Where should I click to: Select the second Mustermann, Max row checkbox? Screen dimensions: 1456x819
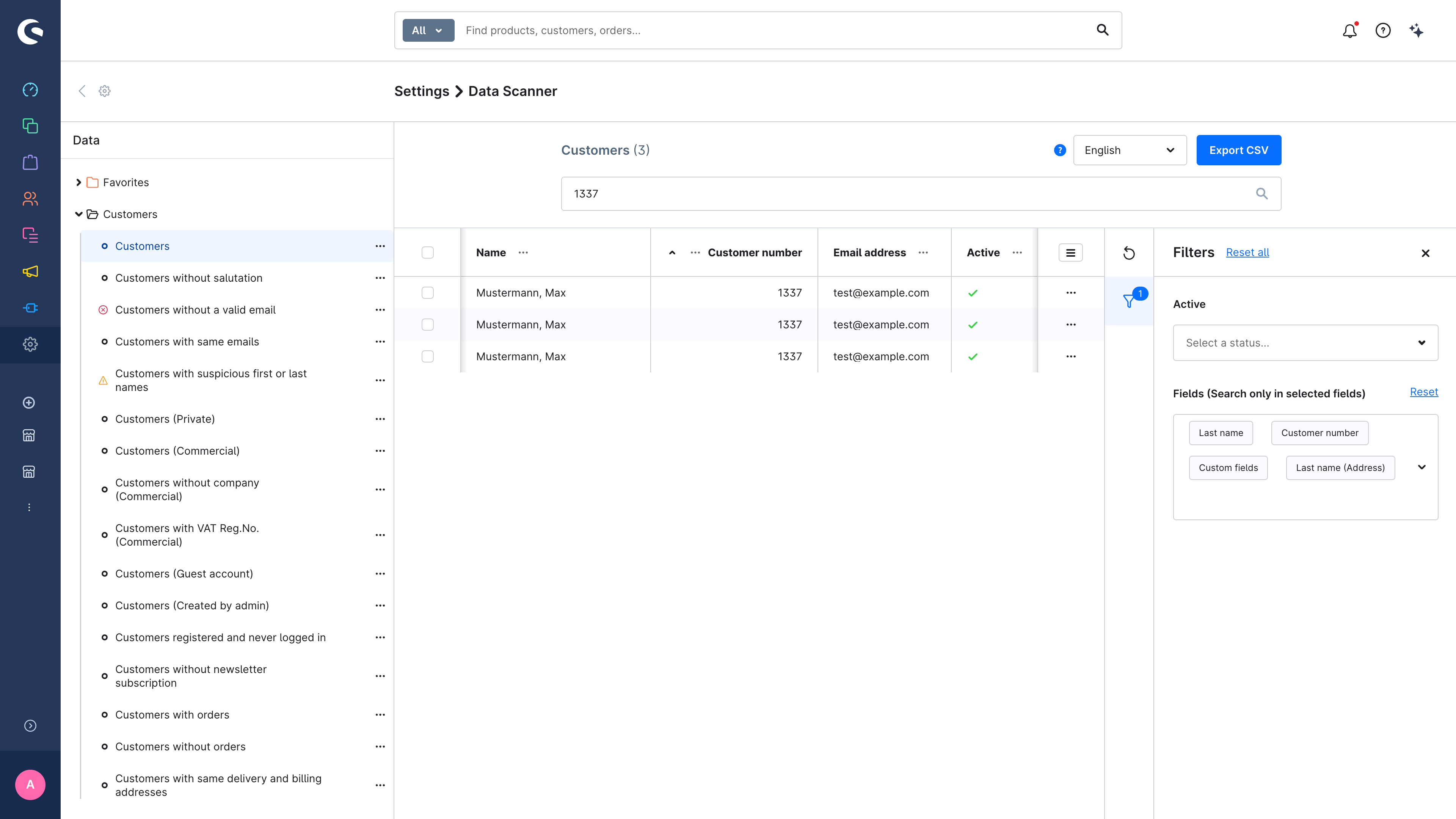(427, 325)
